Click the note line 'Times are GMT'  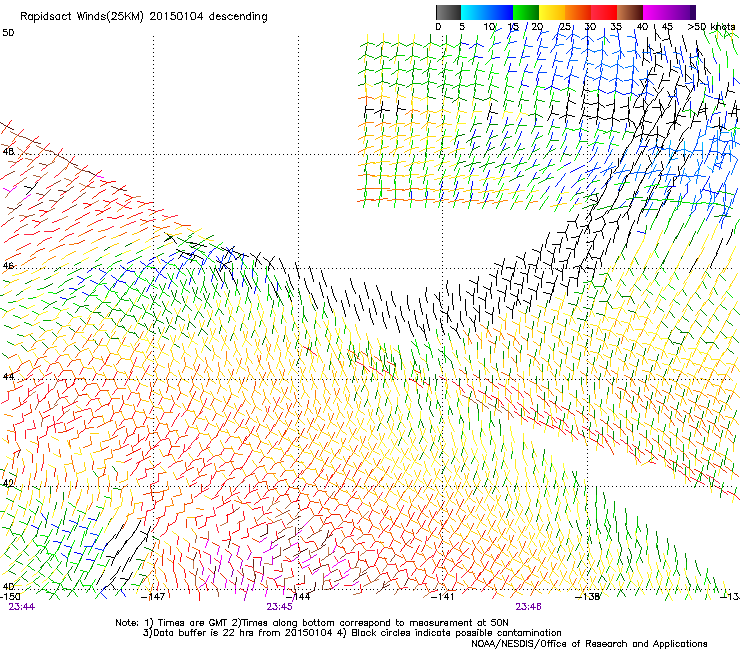(193, 623)
